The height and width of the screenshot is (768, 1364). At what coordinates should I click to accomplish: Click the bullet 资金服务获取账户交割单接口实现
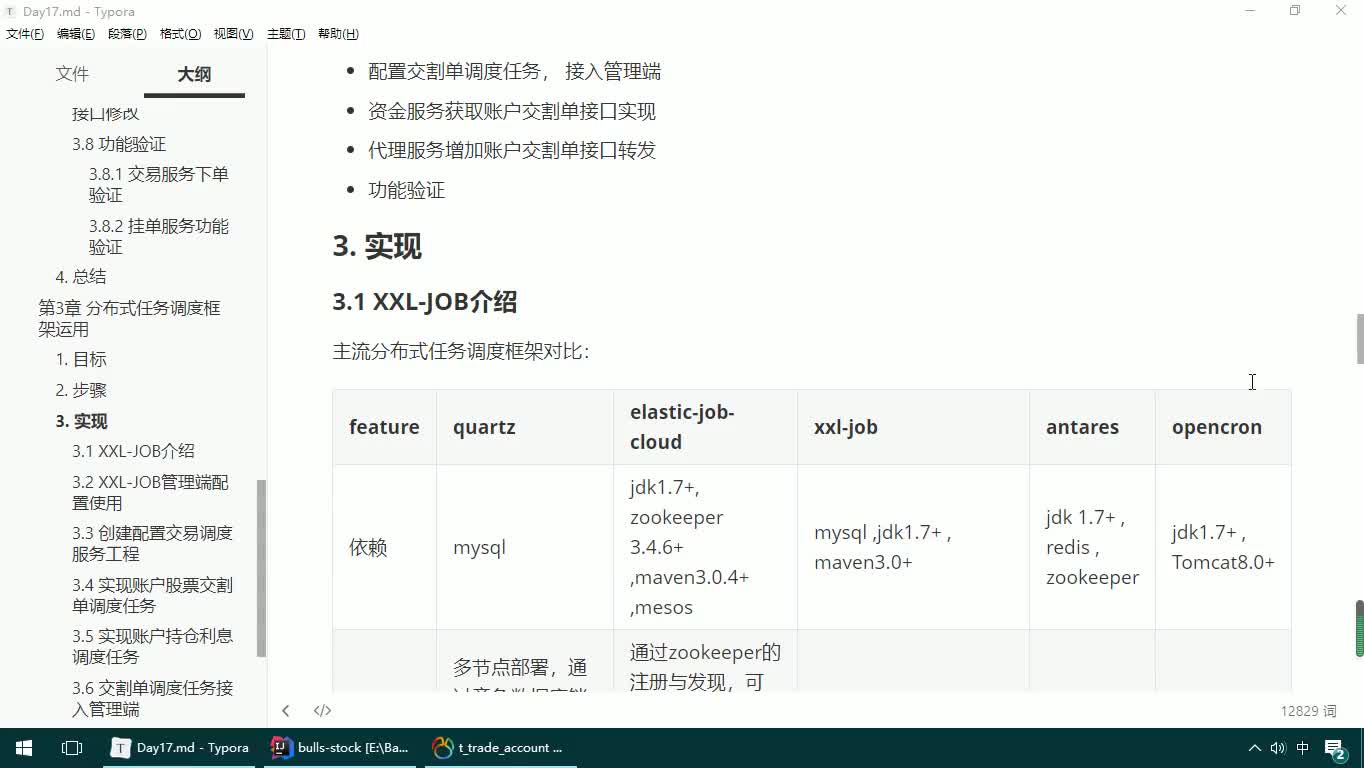(512, 111)
